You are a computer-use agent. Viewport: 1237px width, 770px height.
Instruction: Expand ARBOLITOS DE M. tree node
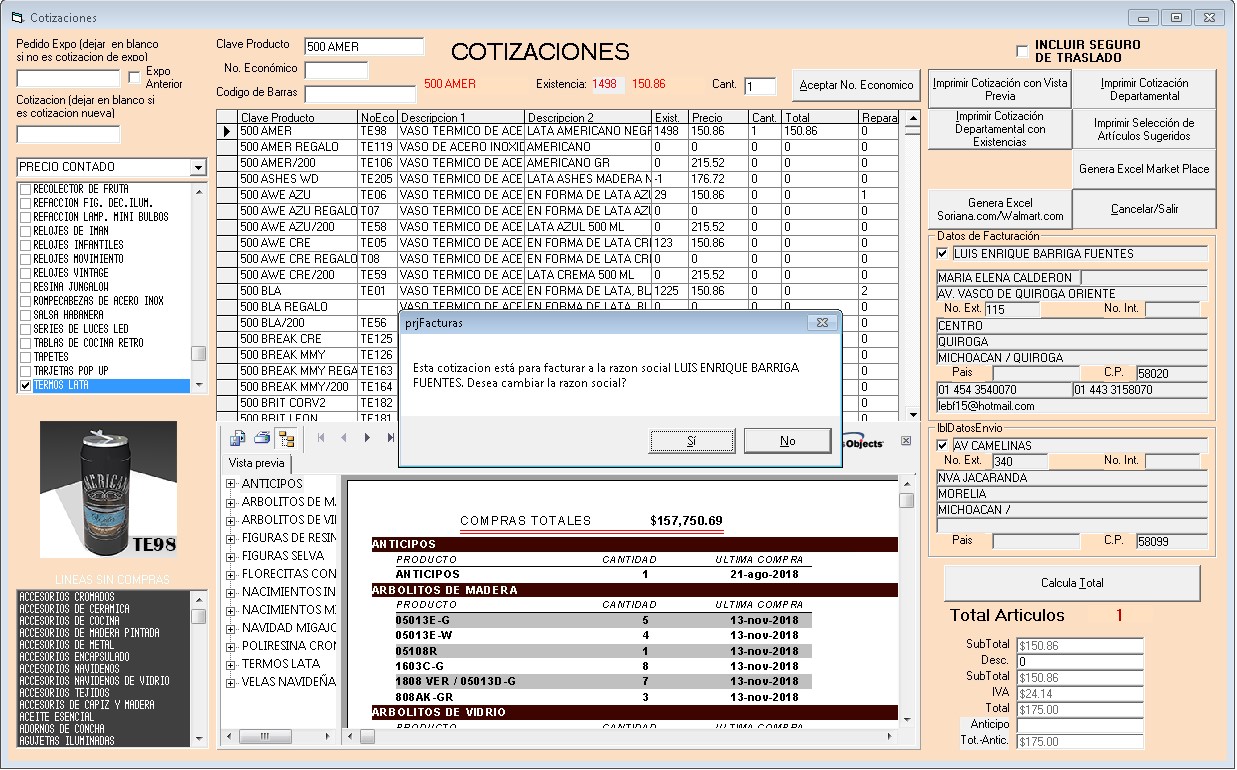point(231,502)
